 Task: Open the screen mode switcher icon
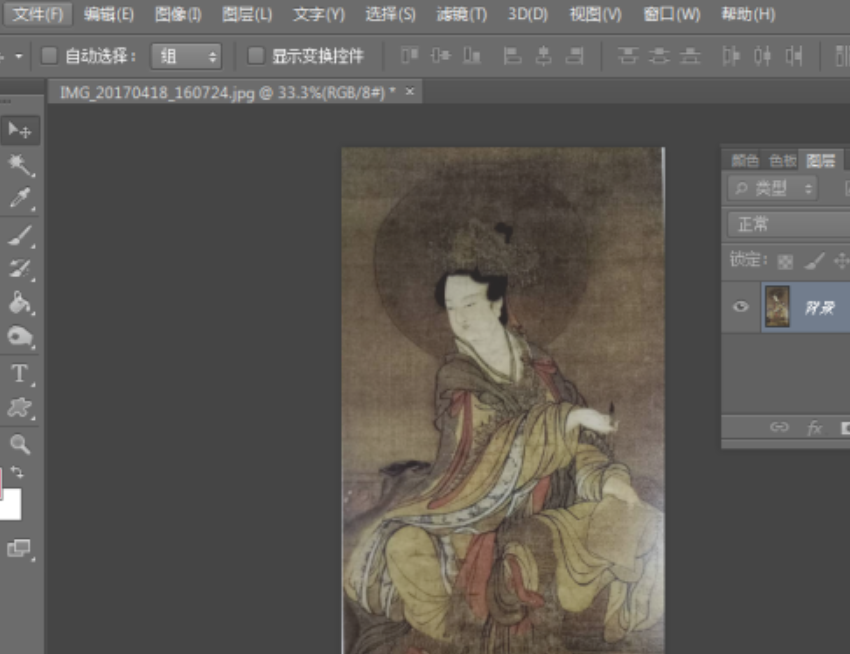pyautogui.click(x=20, y=548)
